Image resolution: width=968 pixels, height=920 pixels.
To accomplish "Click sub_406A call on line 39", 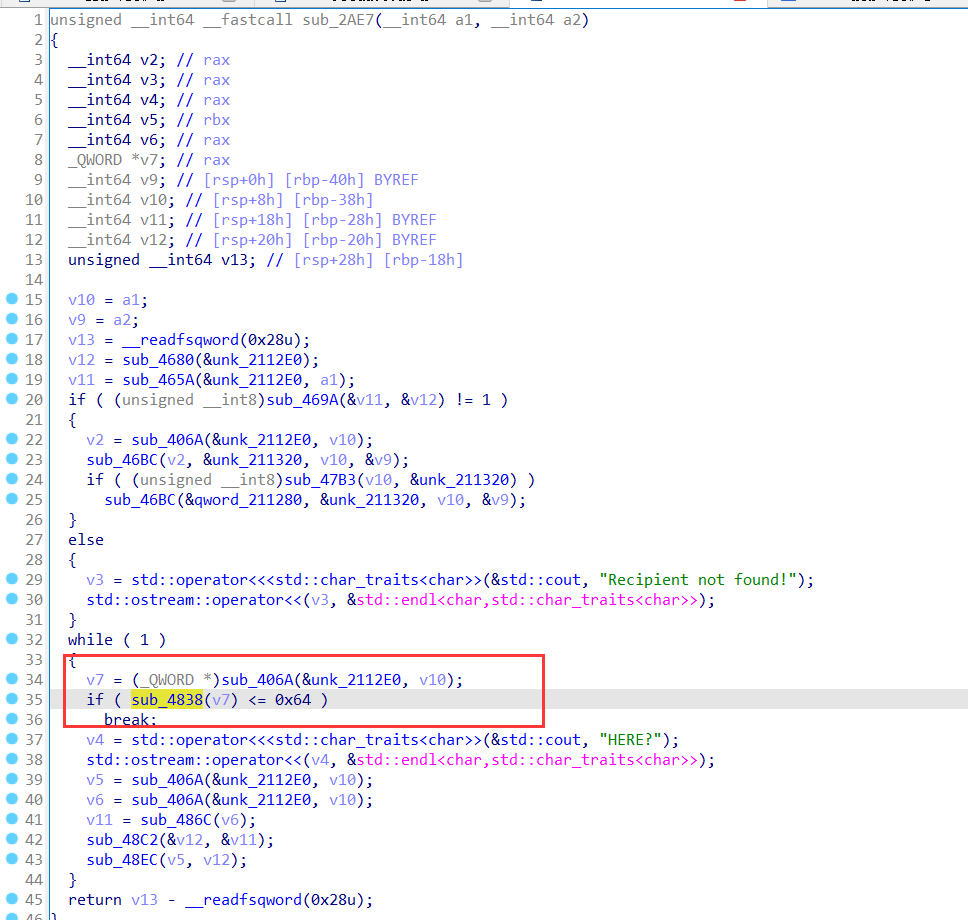I will (167, 780).
